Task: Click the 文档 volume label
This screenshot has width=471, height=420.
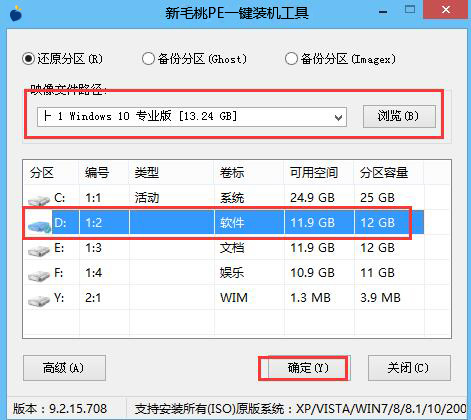Action: 232,248
